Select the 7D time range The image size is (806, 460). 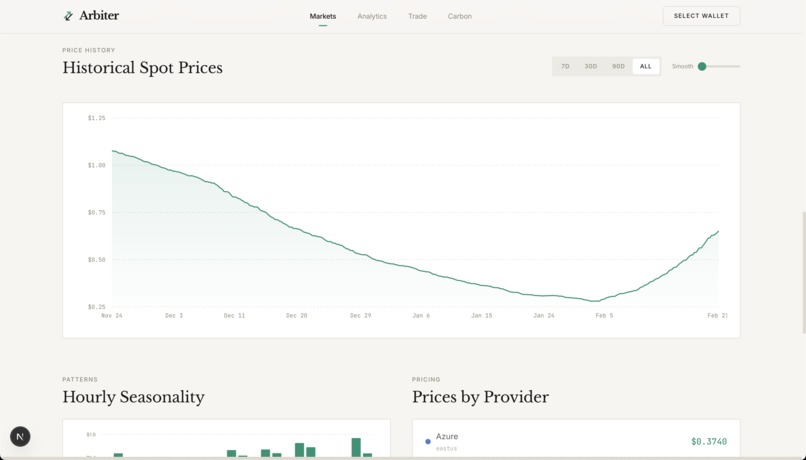[x=565, y=66]
